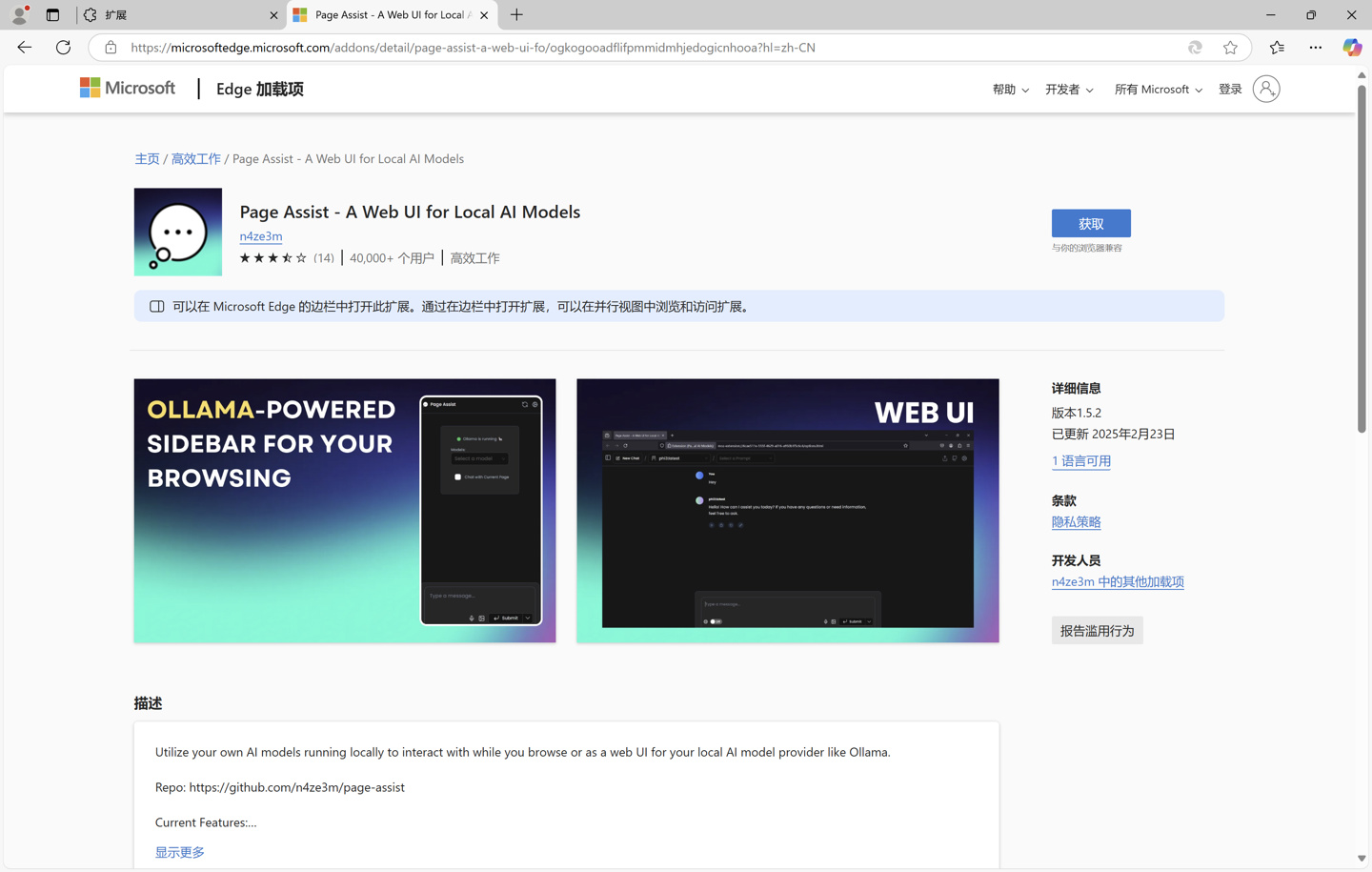Add this page to favorites with the star icon
The height and width of the screenshot is (872, 1372).
1230,48
